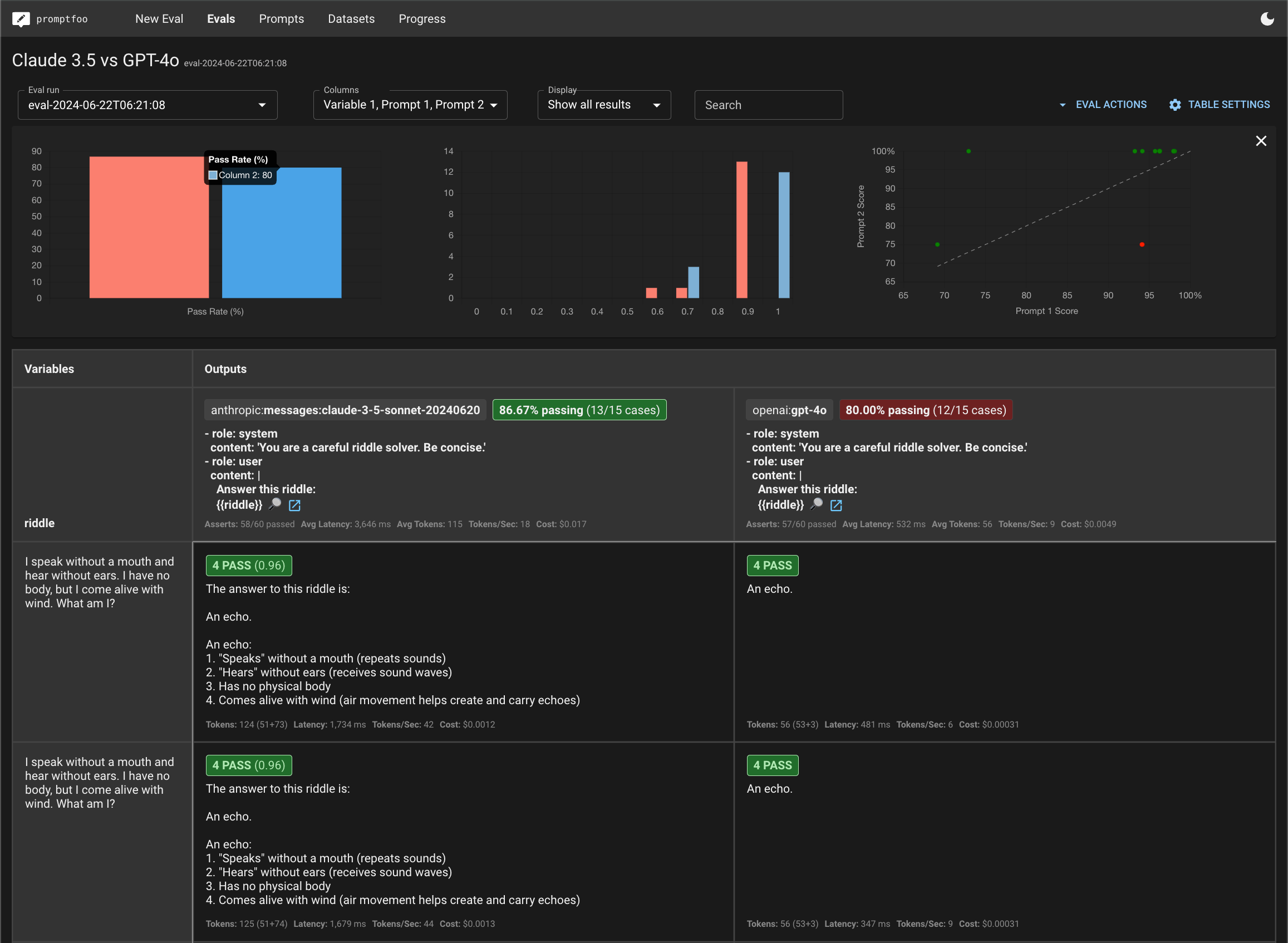Click the 4 PASS (0.96) badge on the echo answer
This screenshot has width=1288, height=943.
pyautogui.click(x=248, y=565)
